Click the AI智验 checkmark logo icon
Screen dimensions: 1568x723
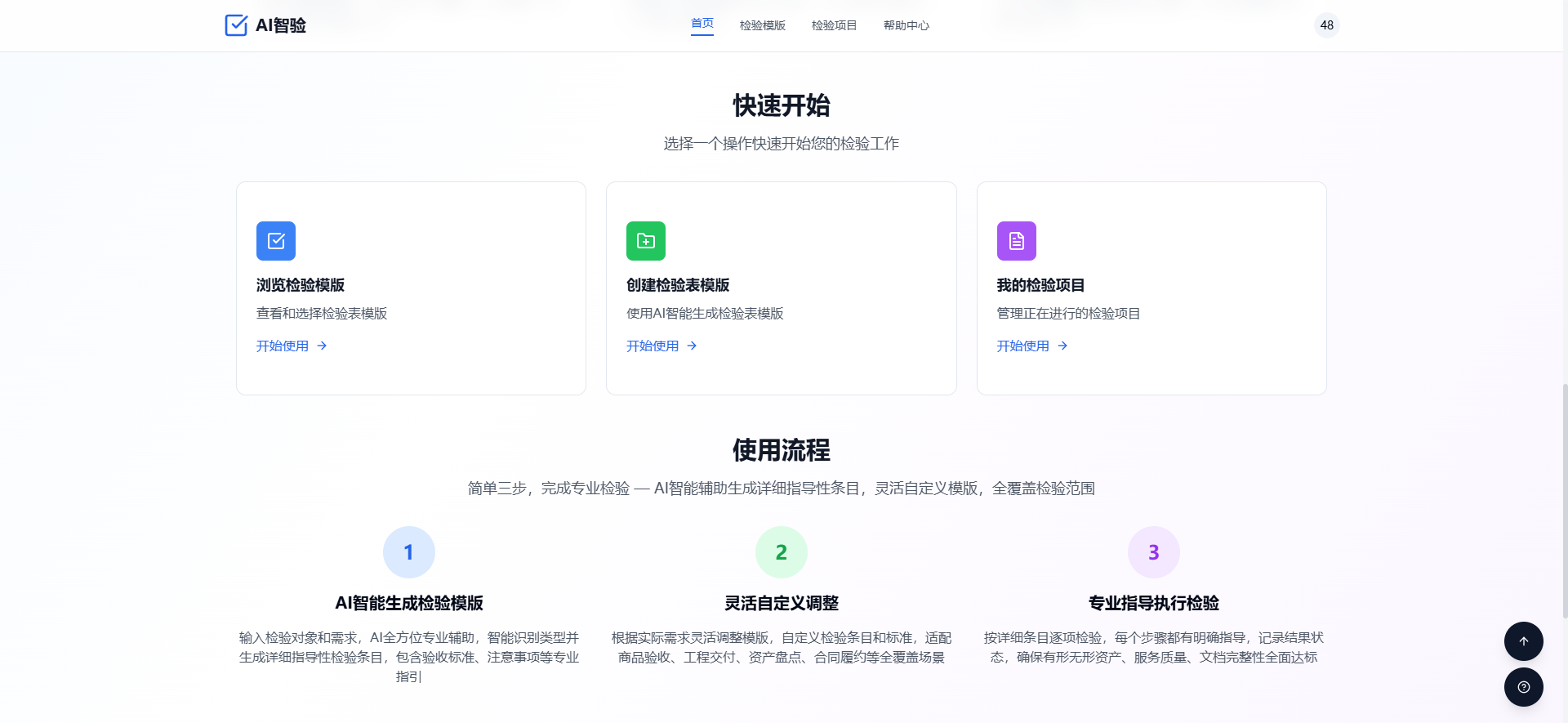pyautogui.click(x=236, y=25)
